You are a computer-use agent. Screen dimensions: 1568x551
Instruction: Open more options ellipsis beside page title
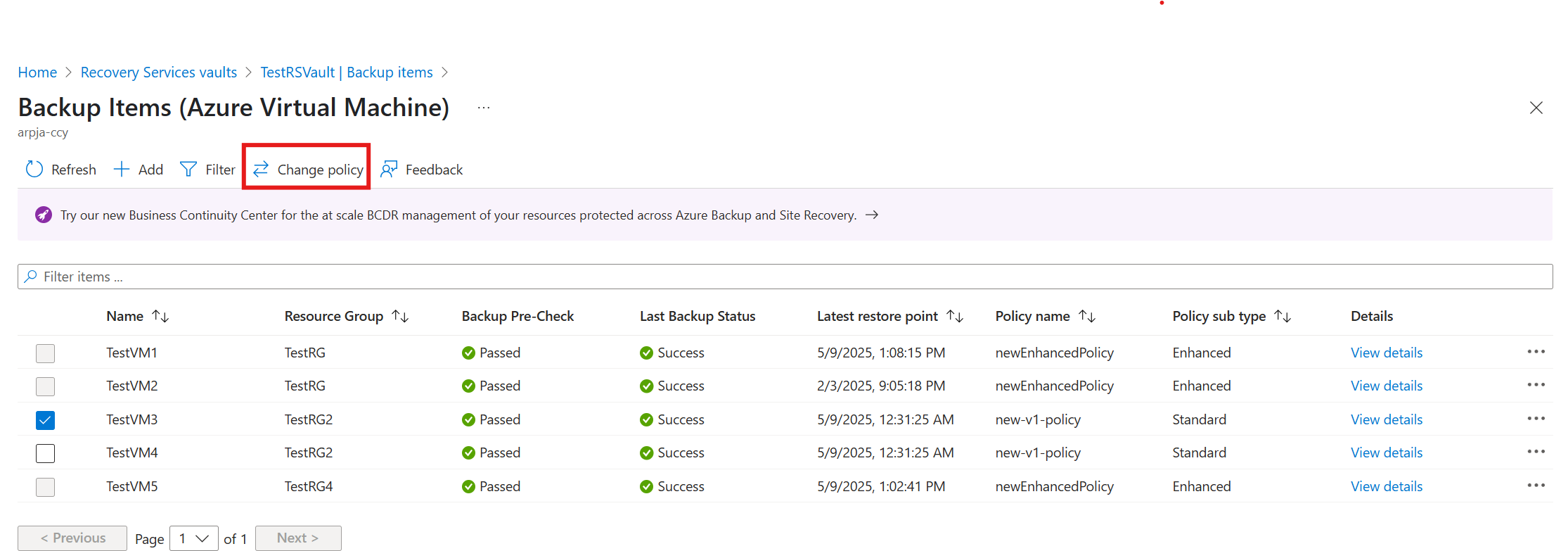(484, 108)
